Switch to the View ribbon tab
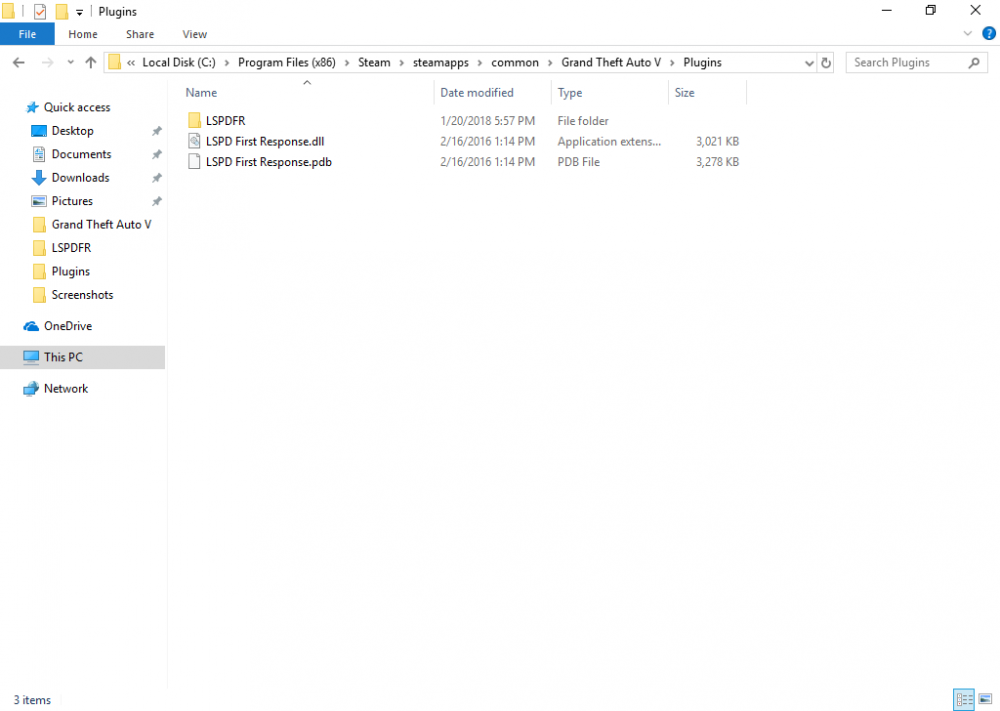 point(195,34)
